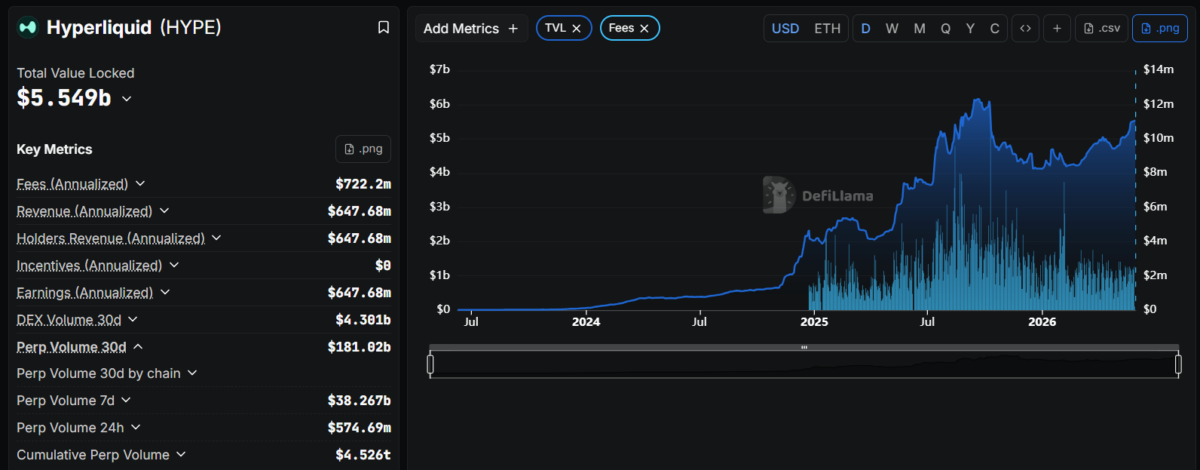This screenshot has height=470, width=1200.
Task: Expand Revenue (Annualized) details
Action: [164, 211]
